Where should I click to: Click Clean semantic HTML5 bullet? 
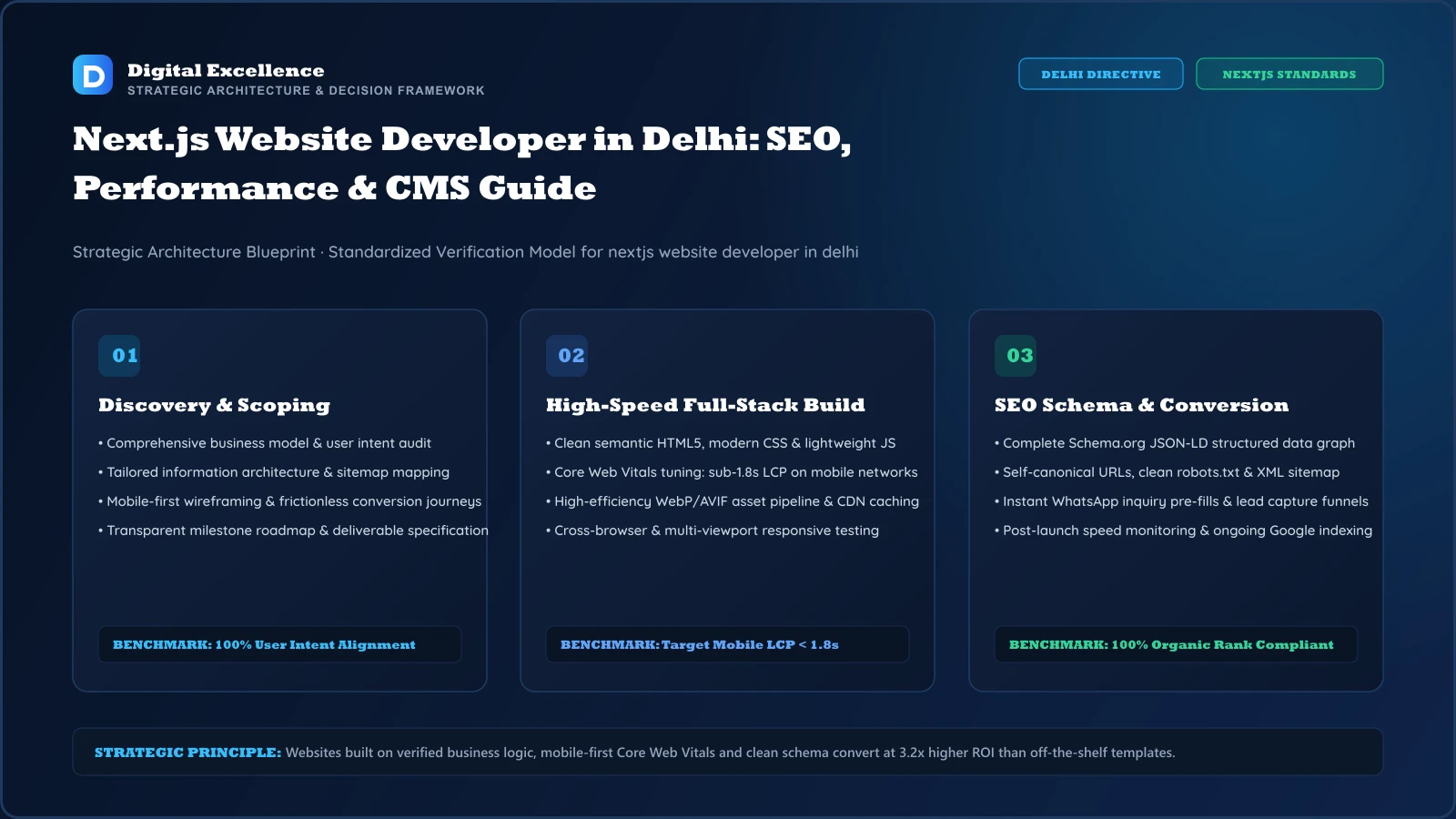(721, 443)
